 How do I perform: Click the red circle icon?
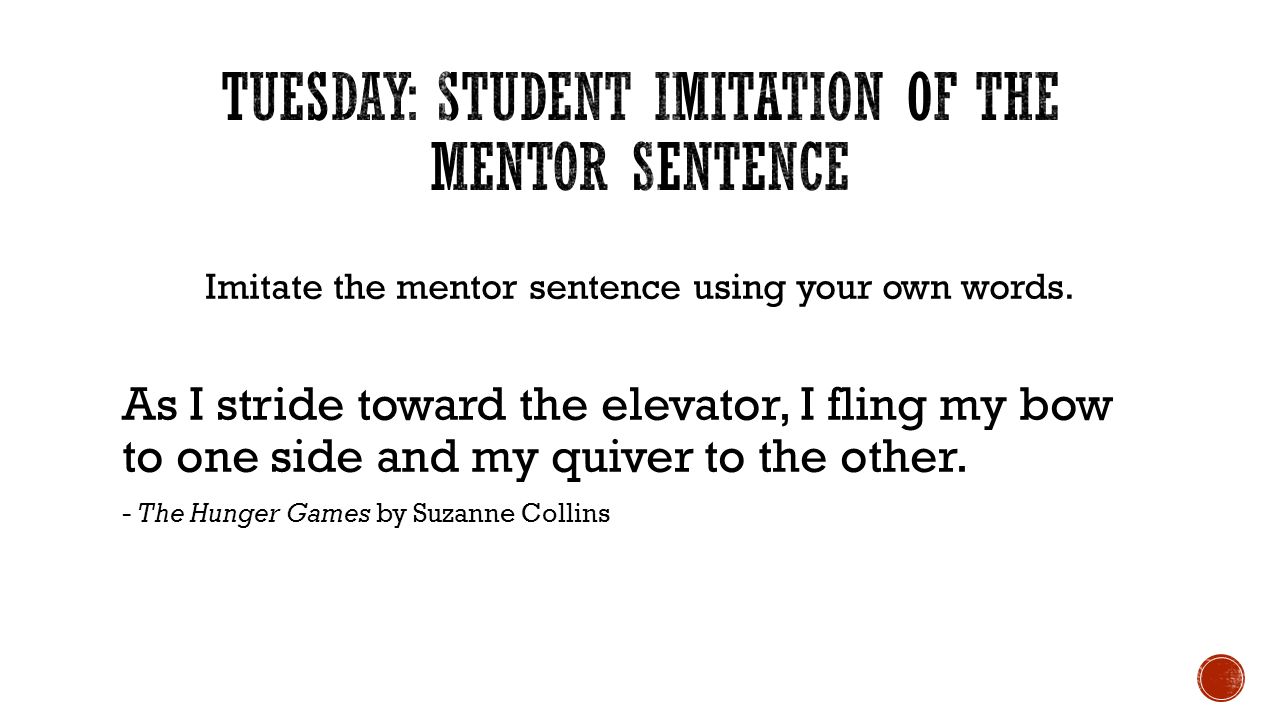click(1221, 677)
